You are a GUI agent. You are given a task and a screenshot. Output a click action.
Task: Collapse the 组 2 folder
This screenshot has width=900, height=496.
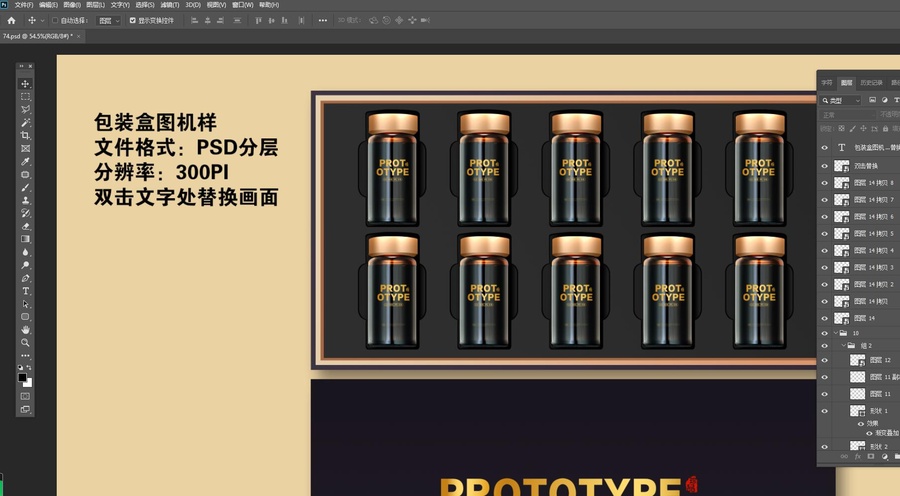844,346
